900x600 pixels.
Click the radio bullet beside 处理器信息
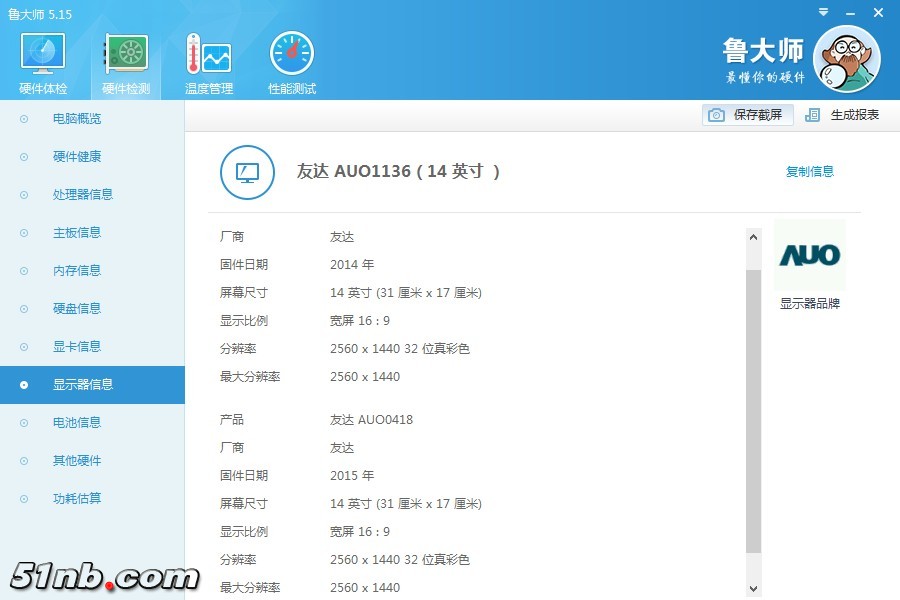coord(24,195)
